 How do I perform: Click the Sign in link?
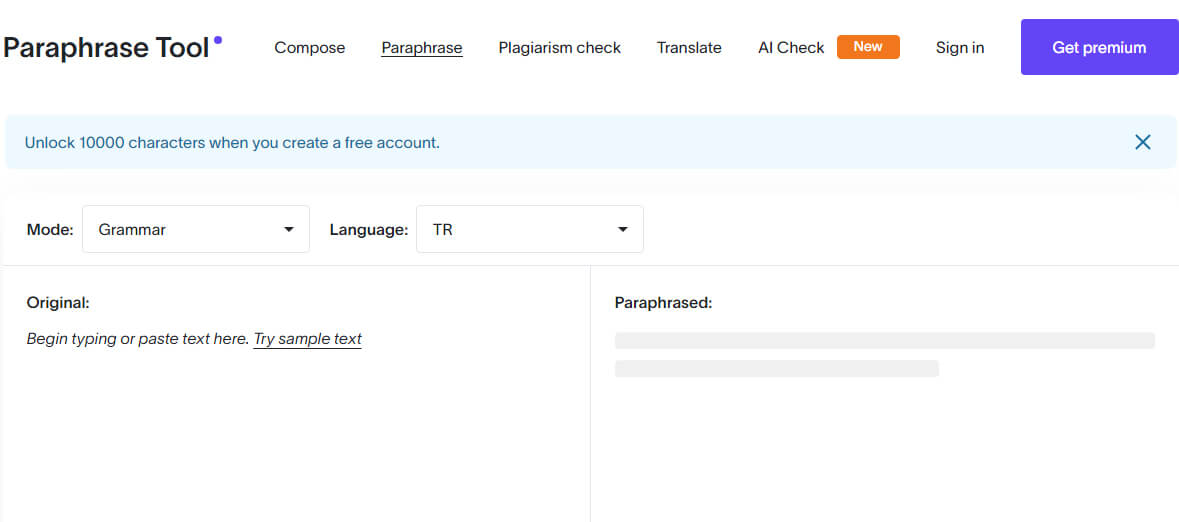point(959,48)
